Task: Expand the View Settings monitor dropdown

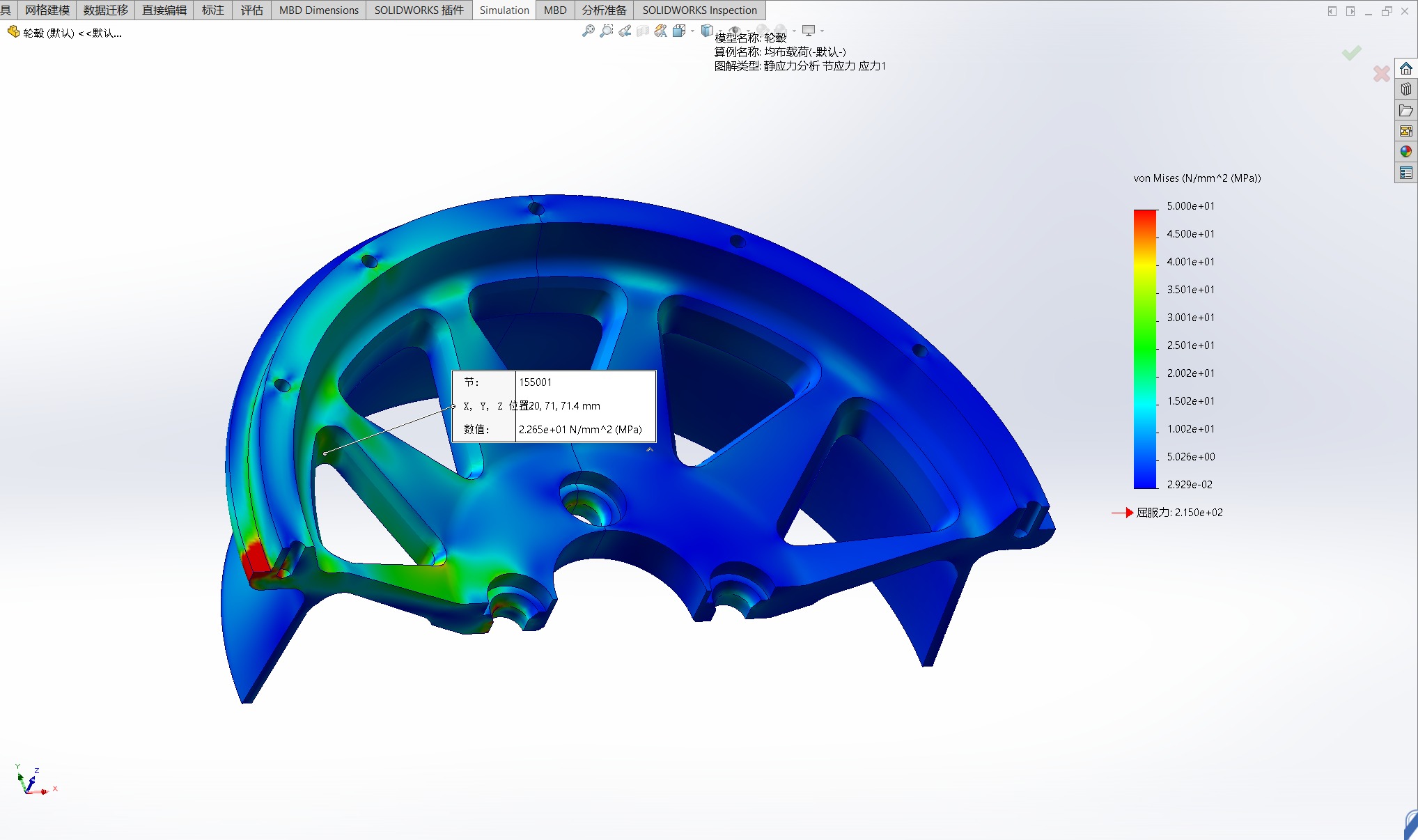Action: 823,31
